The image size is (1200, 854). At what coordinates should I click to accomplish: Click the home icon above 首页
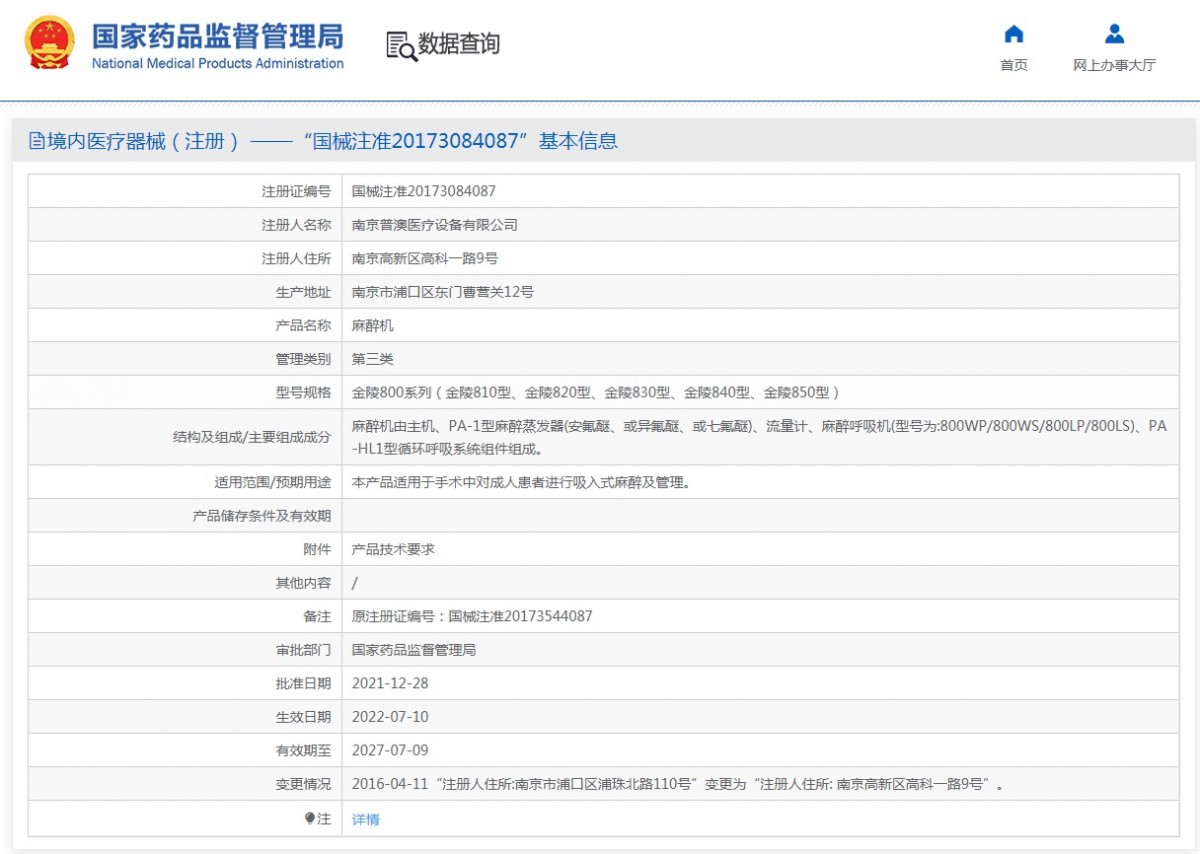tap(1013, 35)
